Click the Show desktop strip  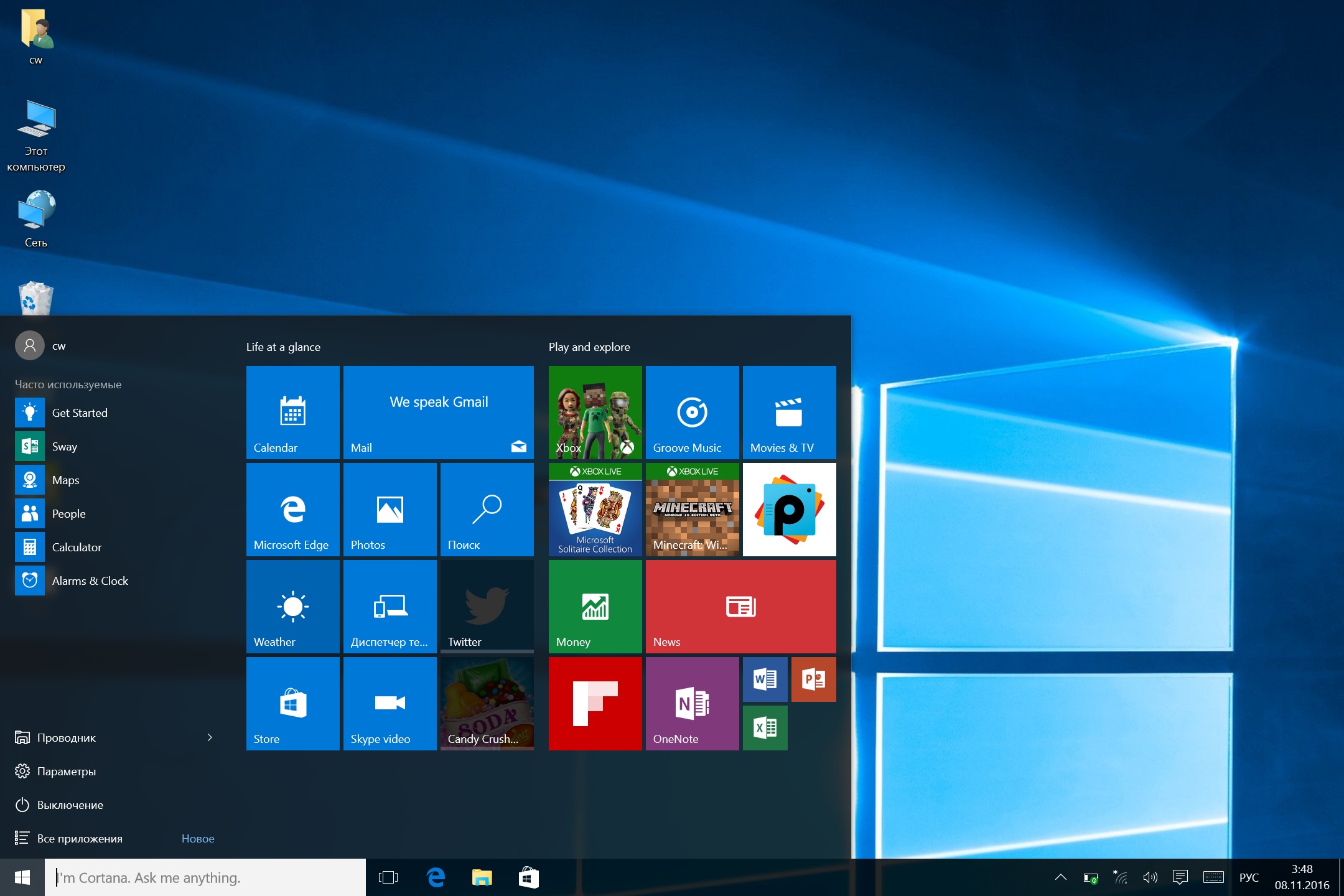click(1341, 877)
